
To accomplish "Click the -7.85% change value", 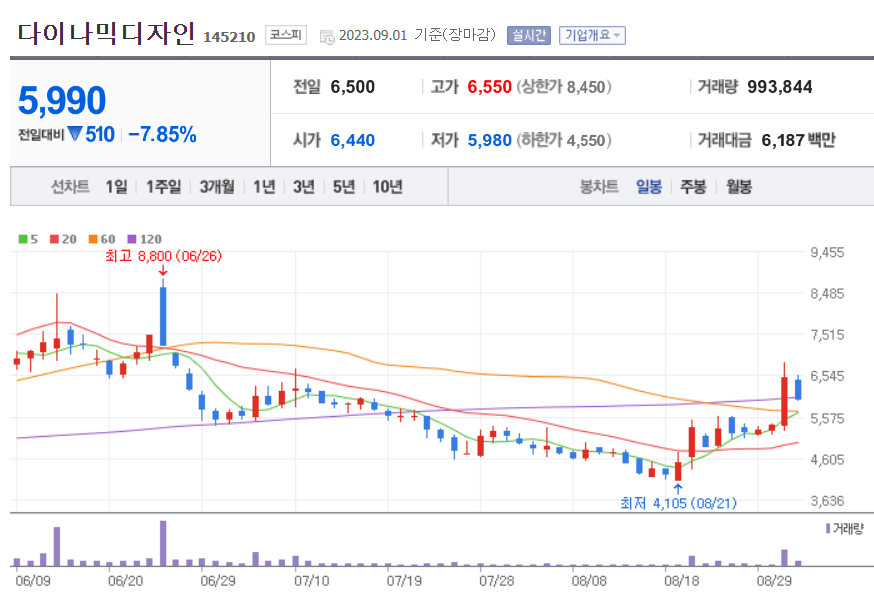I will pyautogui.click(x=162, y=134).
